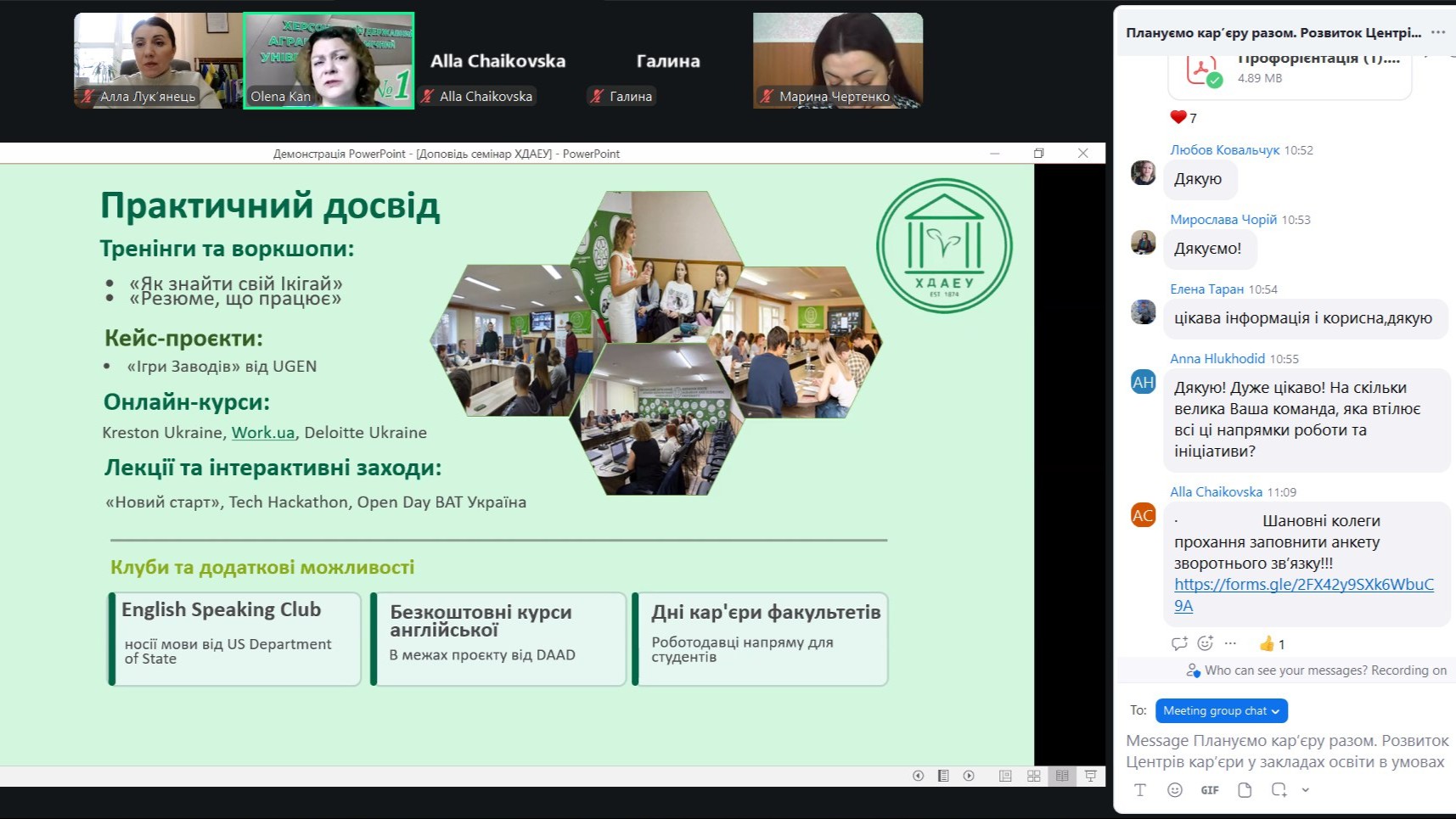
Task: Go to previous slide in PowerPoint status bar
Action: tap(918, 776)
